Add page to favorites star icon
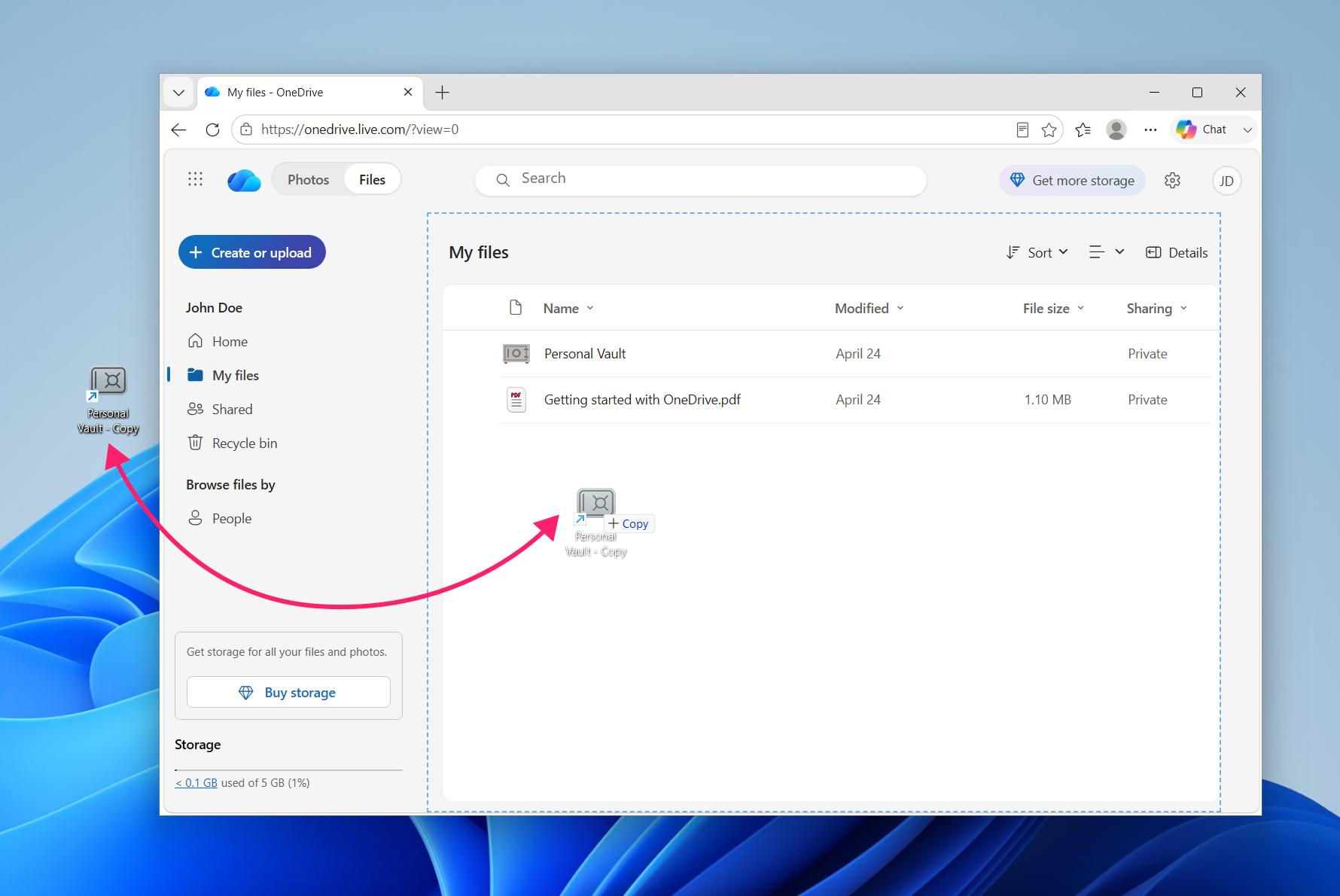Image resolution: width=1340 pixels, height=896 pixels. click(x=1049, y=130)
